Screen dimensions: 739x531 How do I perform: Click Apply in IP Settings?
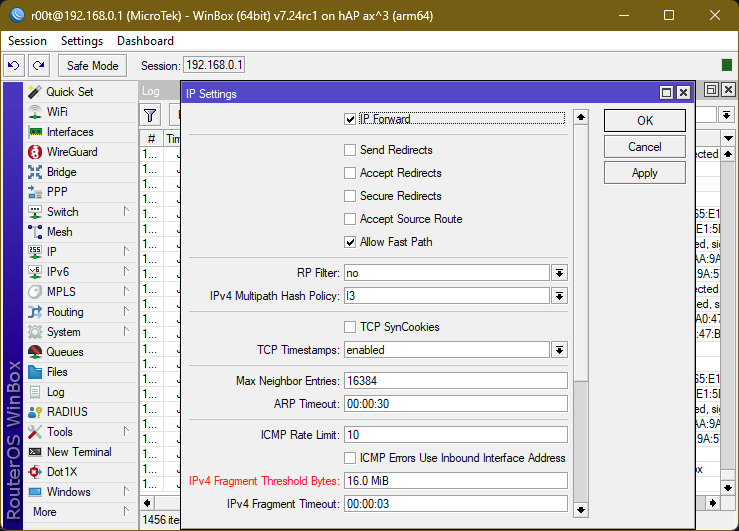click(x=645, y=173)
